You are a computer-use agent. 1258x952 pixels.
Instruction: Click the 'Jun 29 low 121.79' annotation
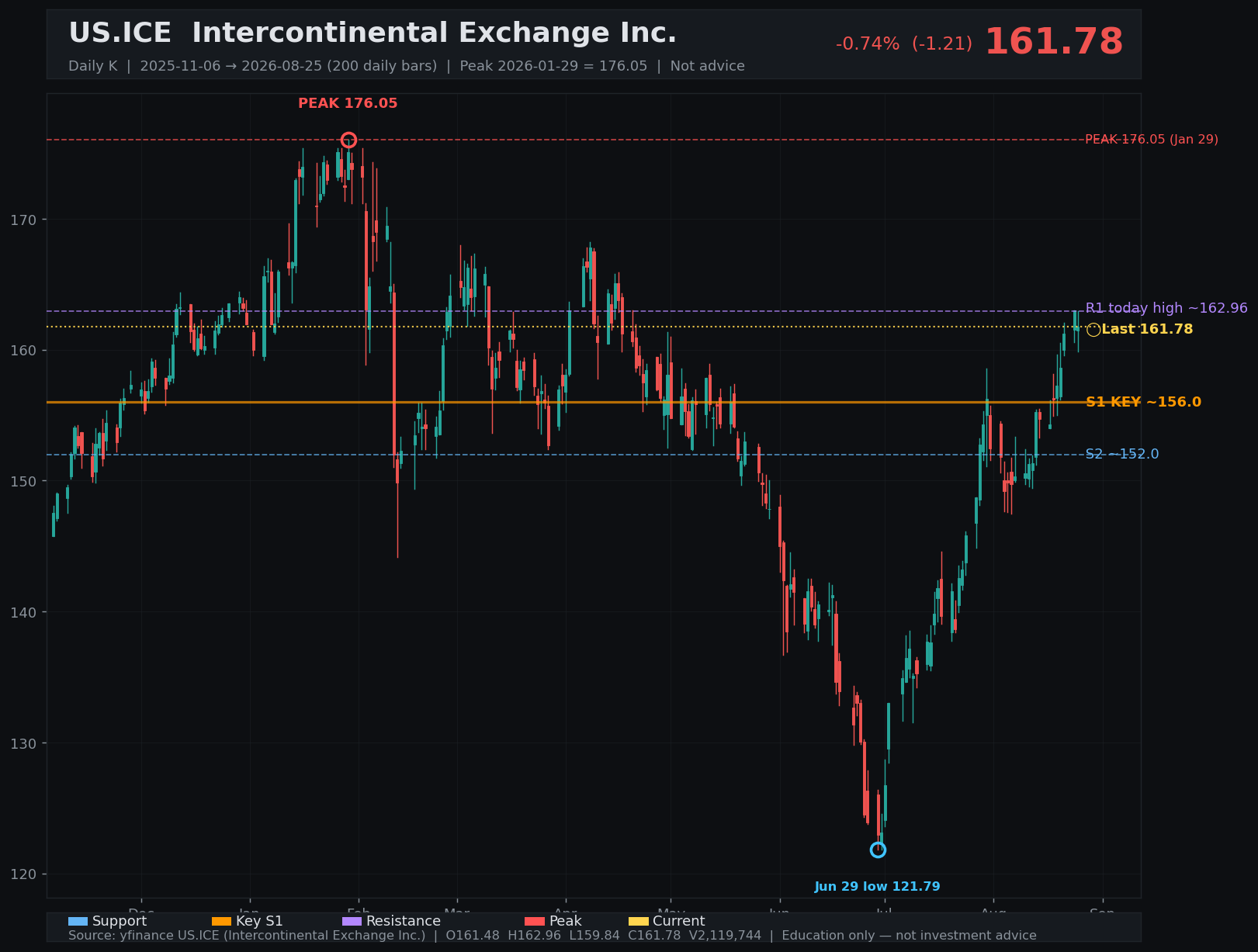877,887
